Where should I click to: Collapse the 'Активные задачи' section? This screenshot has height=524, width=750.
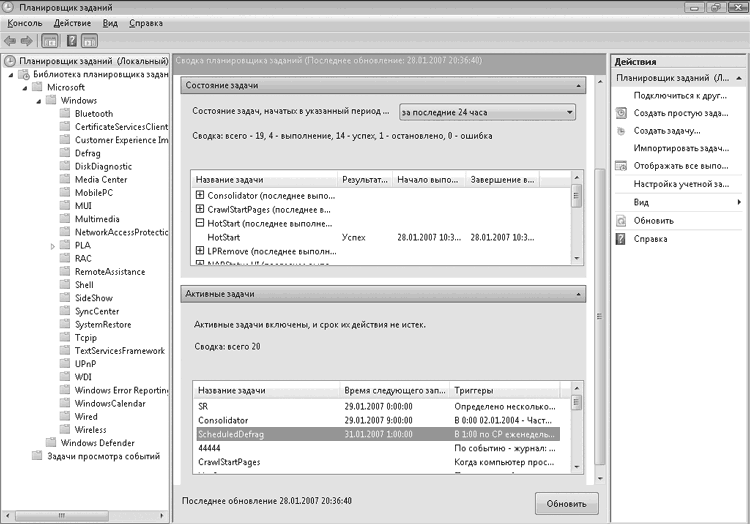point(578,294)
